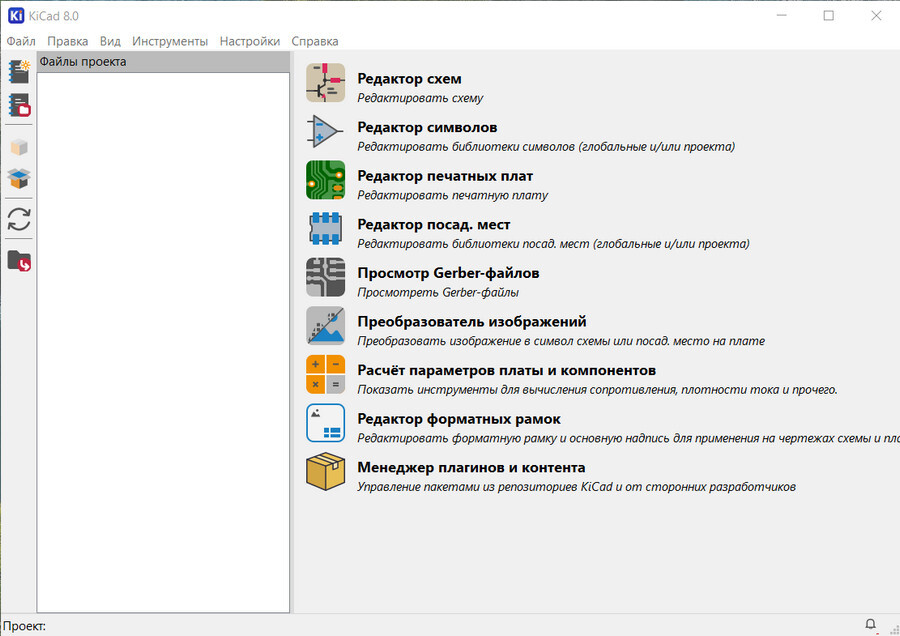Click the 'Просмотреть Gerber-файлы' description
Screen dimensions: 900x636
pyautogui.click(x=438, y=293)
